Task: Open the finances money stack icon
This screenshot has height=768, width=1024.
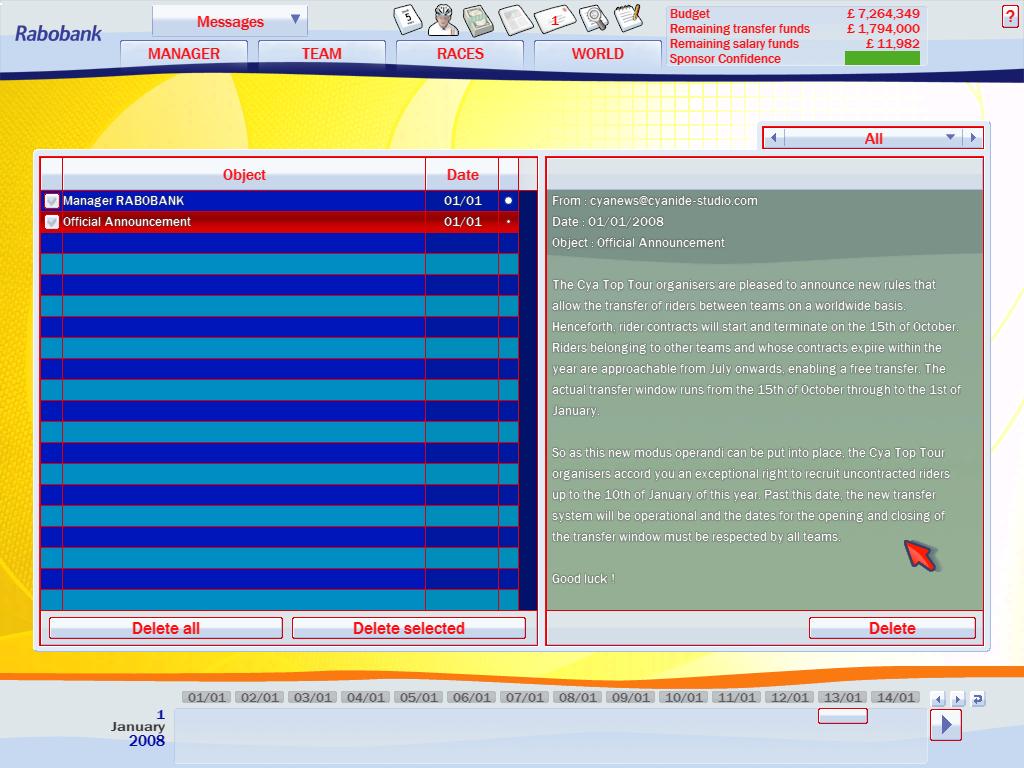Action: point(479,18)
